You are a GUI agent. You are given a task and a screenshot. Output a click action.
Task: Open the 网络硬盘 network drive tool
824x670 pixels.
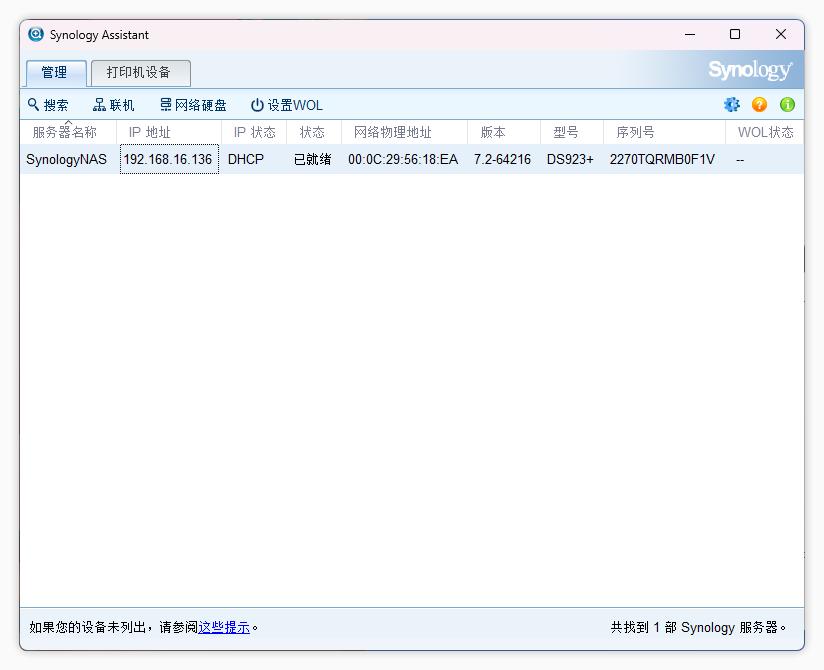click(193, 105)
